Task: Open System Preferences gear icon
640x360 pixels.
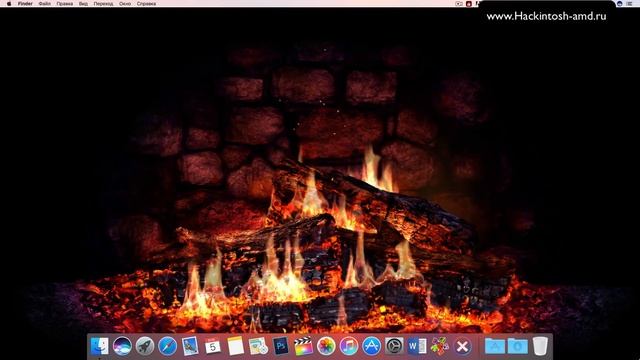Action: pyautogui.click(x=394, y=347)
